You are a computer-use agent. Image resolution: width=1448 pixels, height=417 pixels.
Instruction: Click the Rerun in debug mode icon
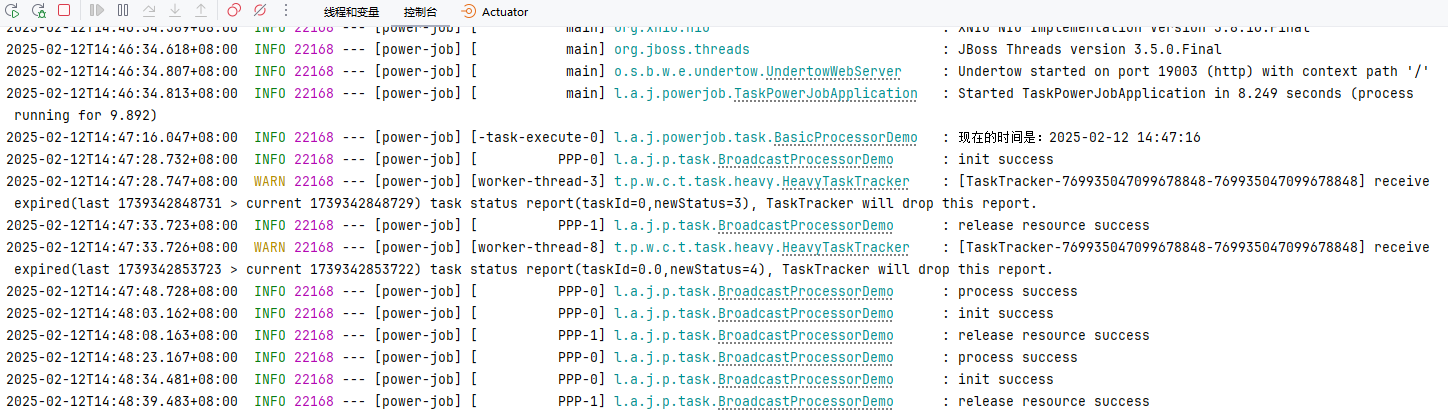39,11
